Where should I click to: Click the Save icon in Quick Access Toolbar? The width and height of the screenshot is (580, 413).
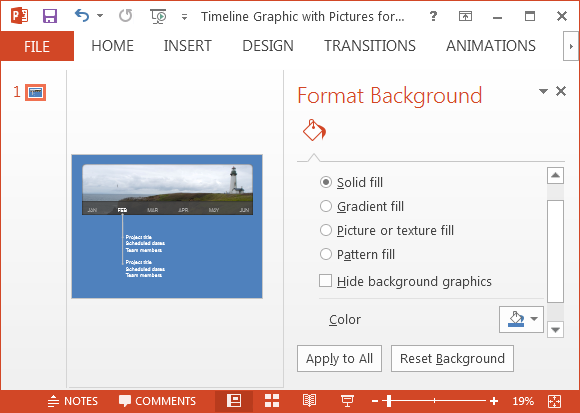click(x=50, y=16)
